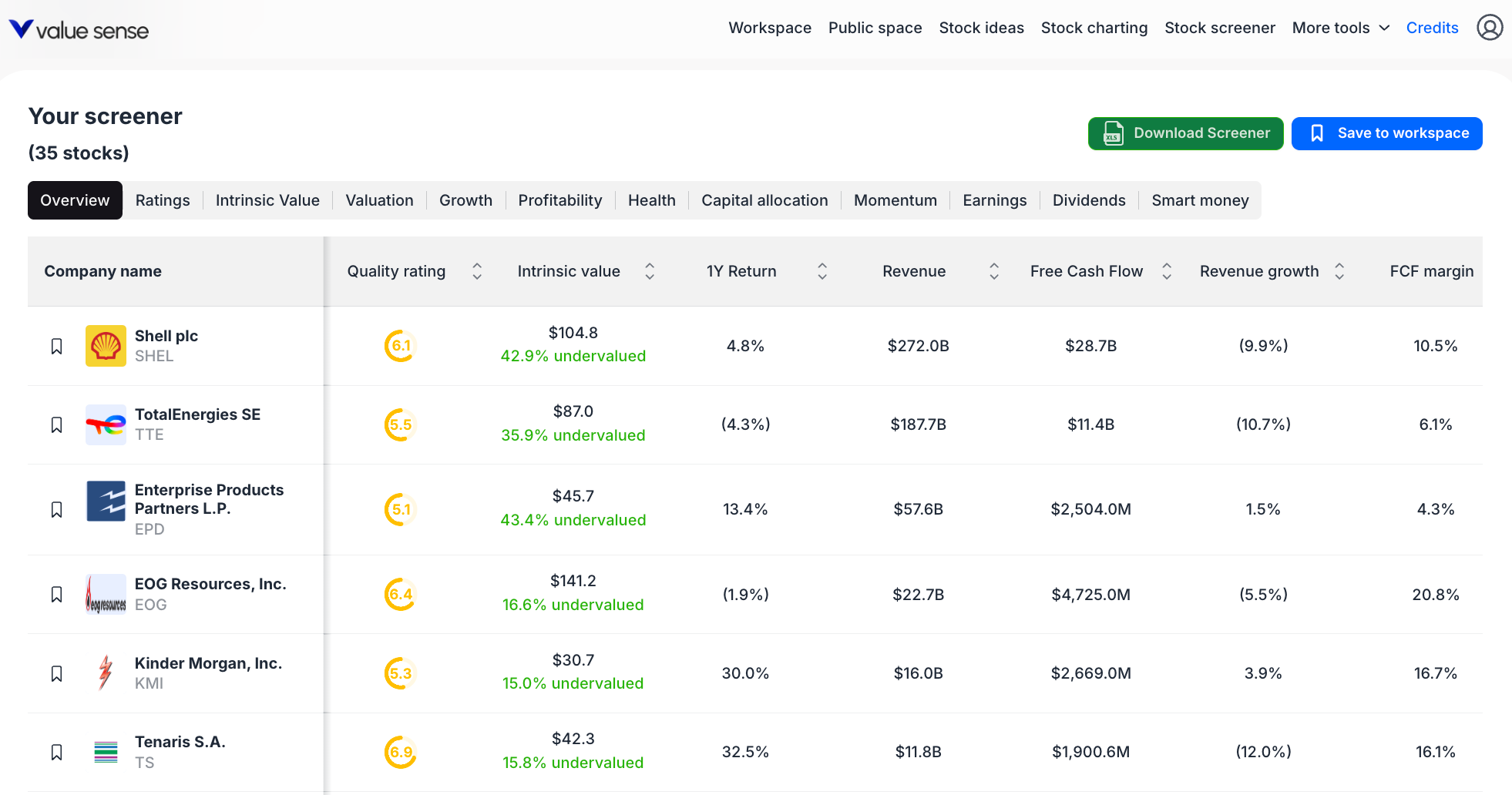Open the Dividends tab

tap(1089, 200)
